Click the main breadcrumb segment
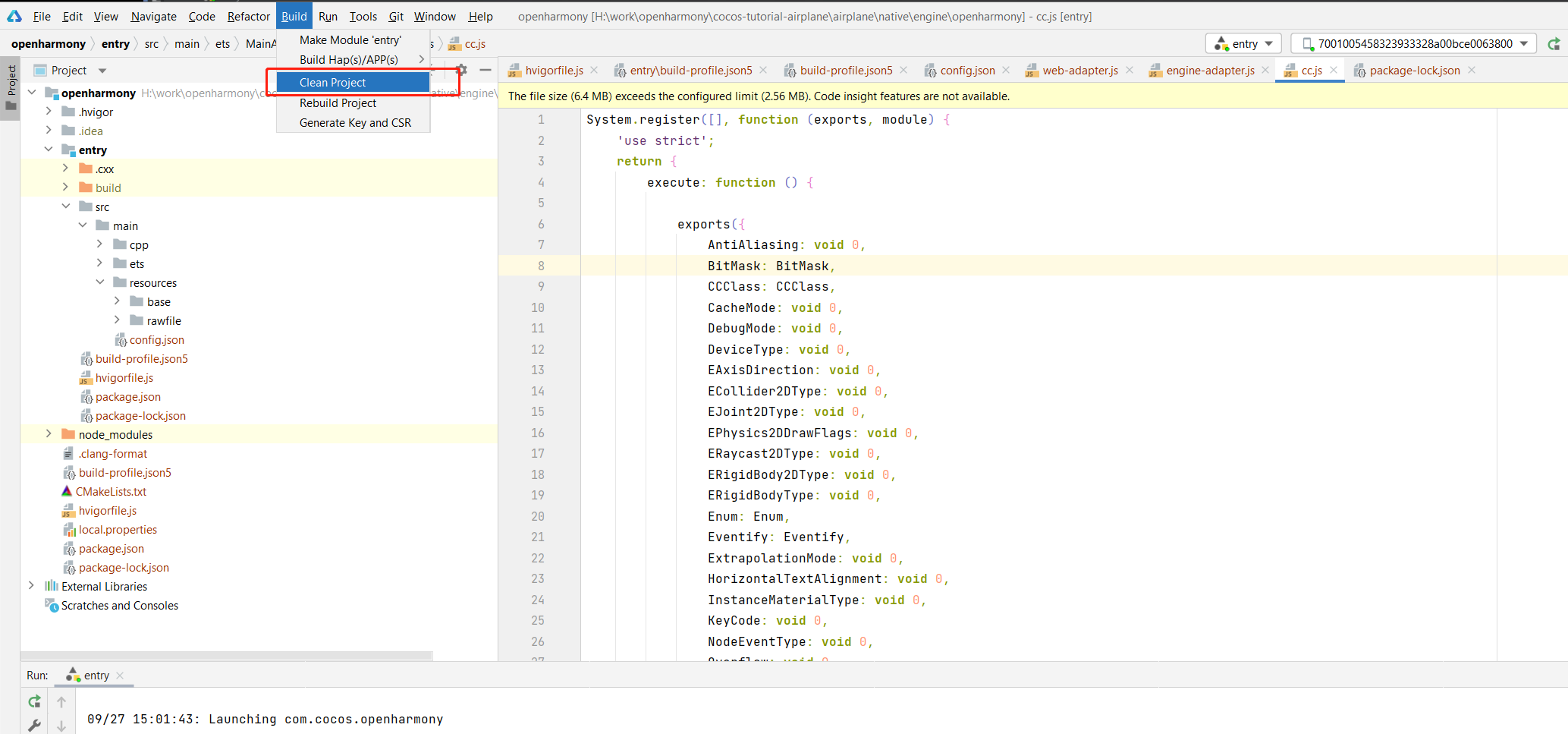 187,44
